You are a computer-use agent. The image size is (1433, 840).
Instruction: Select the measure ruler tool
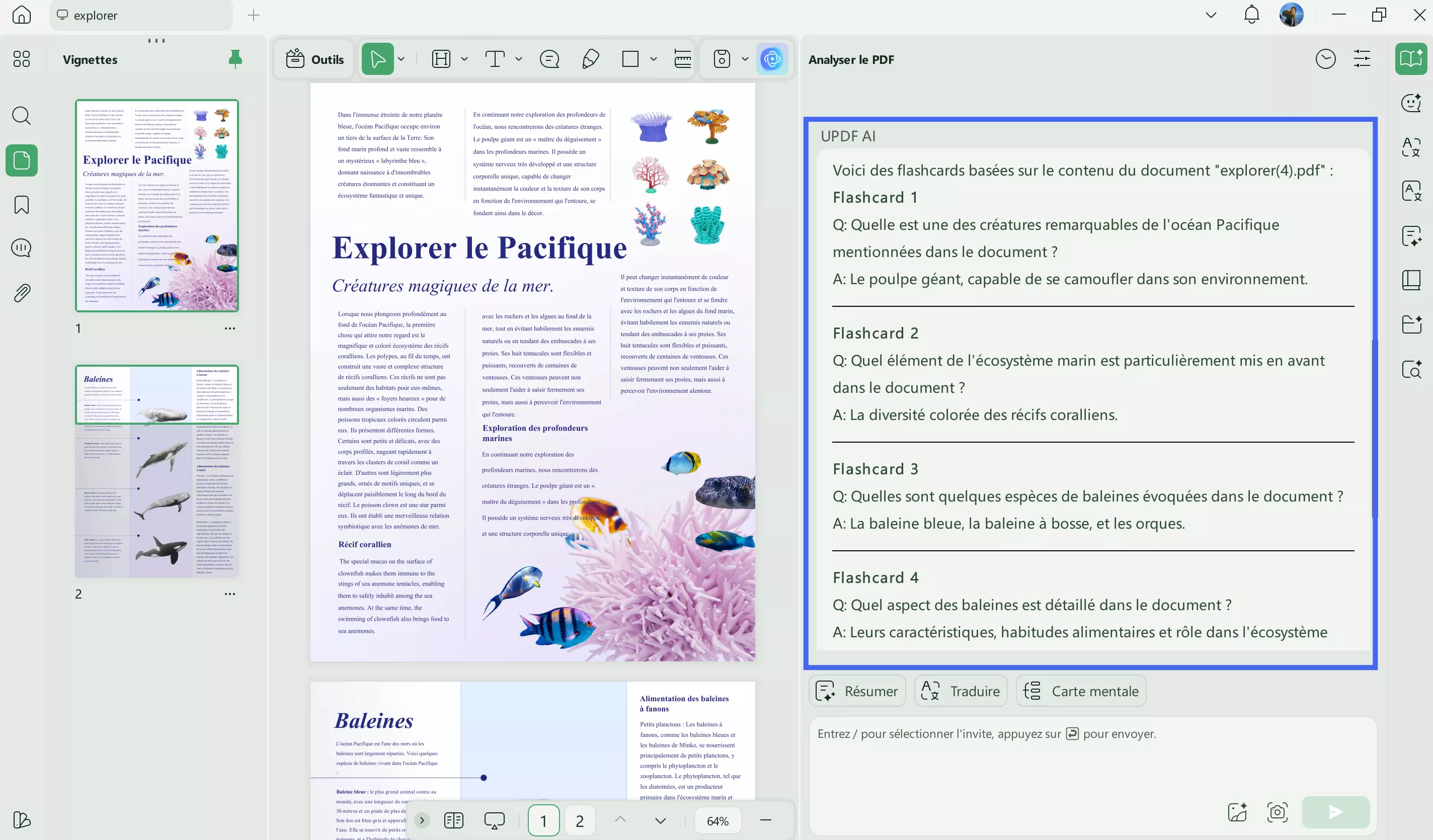(x=682, y=58)
